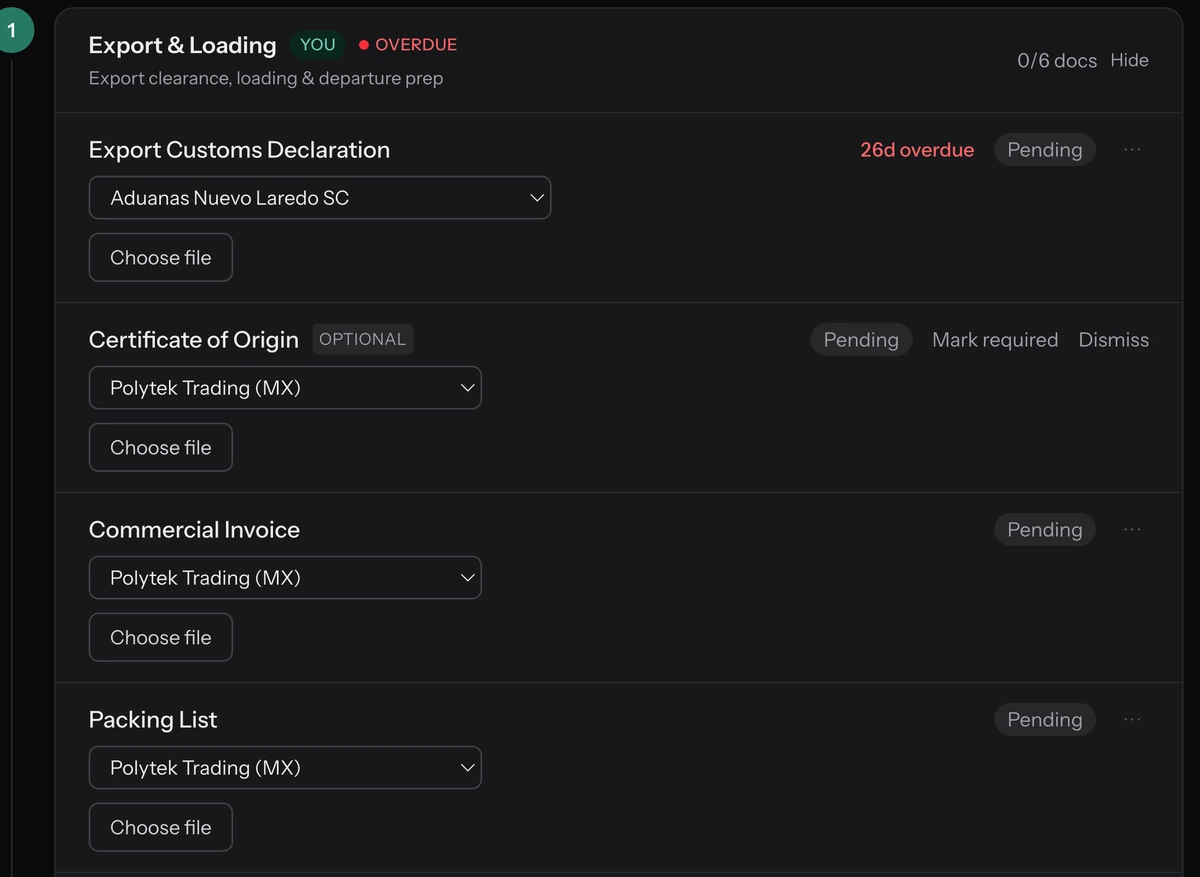Click the red OVERDUE status label

(408, 45)
